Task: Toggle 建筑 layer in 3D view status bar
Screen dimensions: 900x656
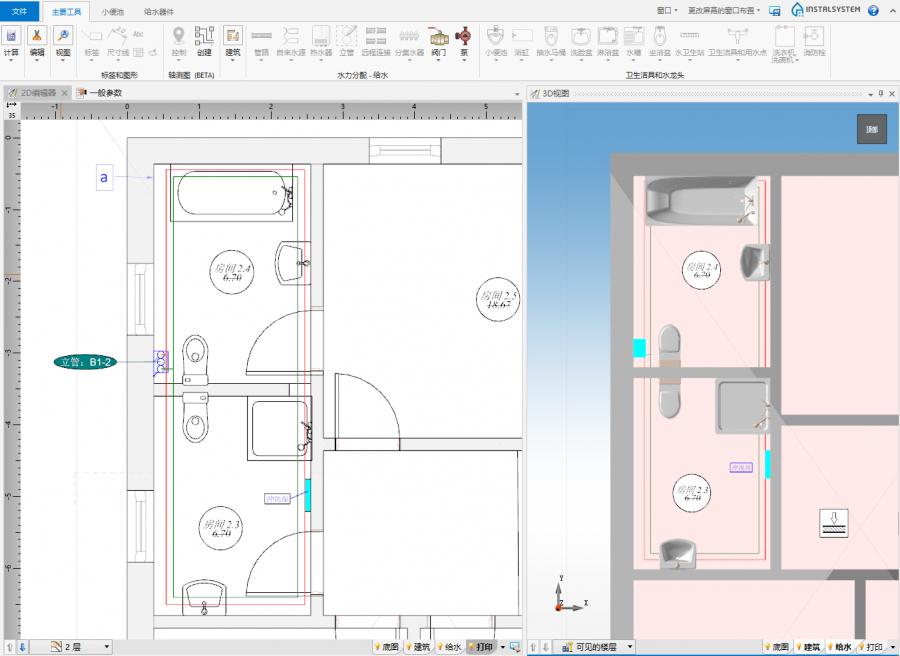Action: click(808, 647)
